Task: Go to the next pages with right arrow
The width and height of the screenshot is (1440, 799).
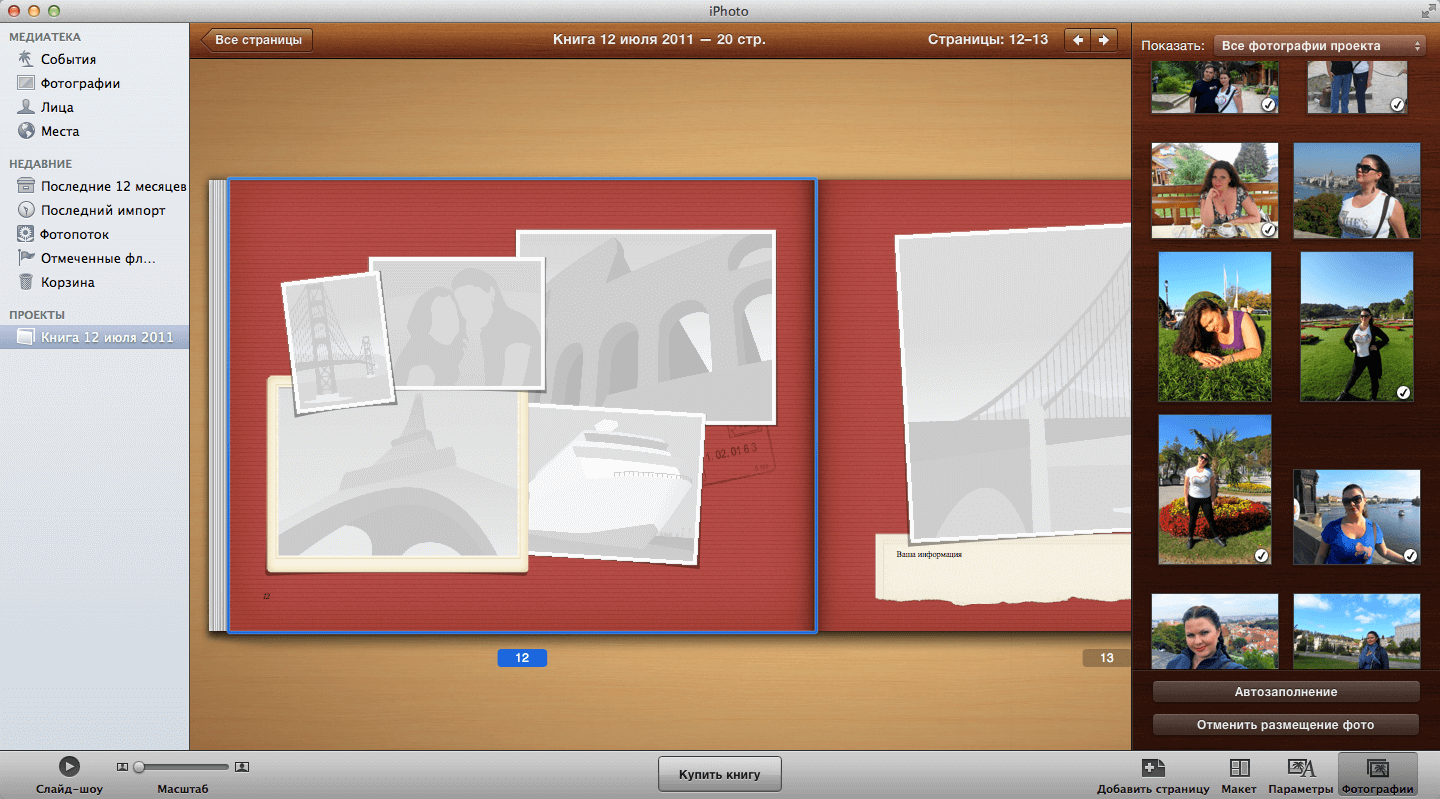Action: (x=1103, y=40)
